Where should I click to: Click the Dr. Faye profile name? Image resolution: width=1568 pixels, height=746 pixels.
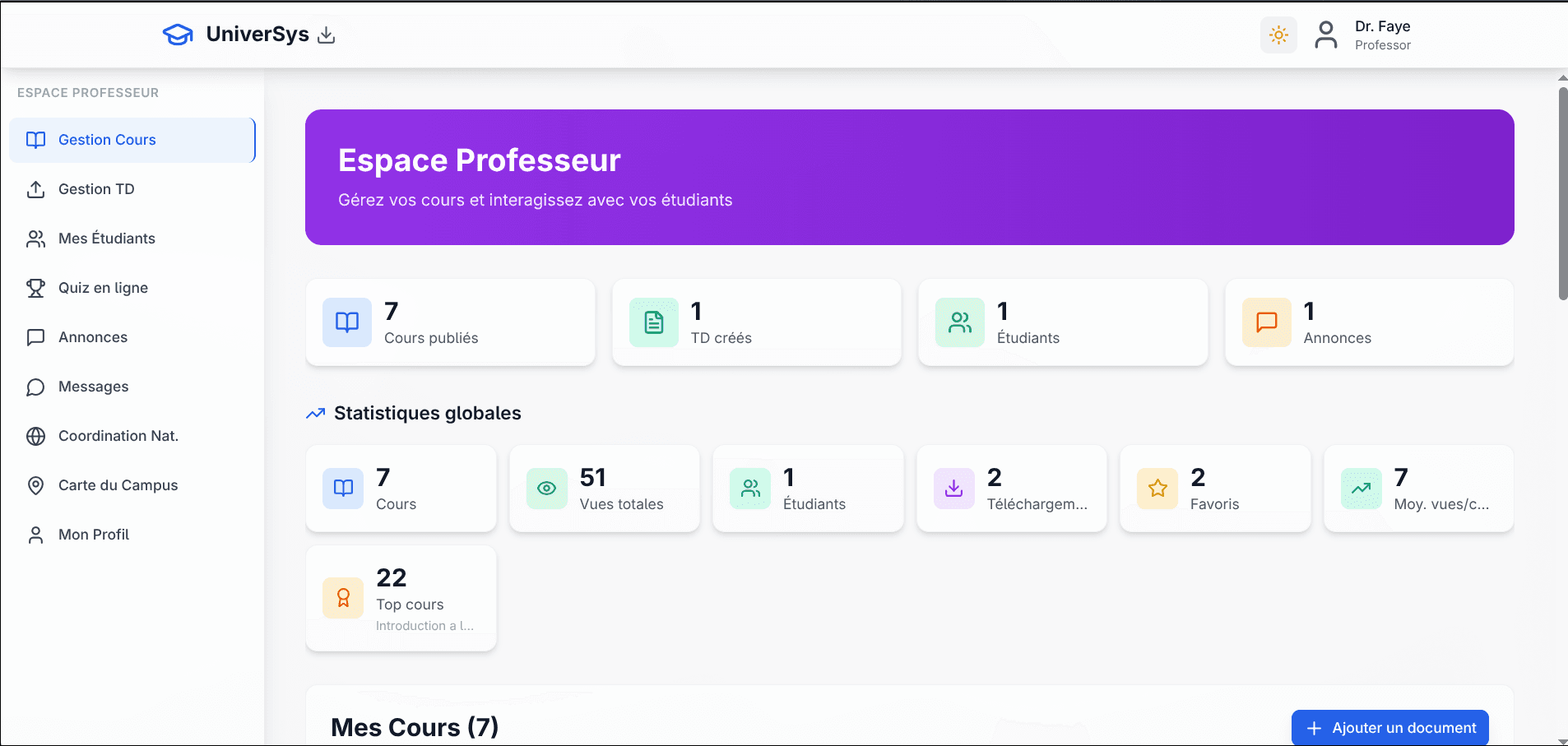click(x=1383, y=26)
